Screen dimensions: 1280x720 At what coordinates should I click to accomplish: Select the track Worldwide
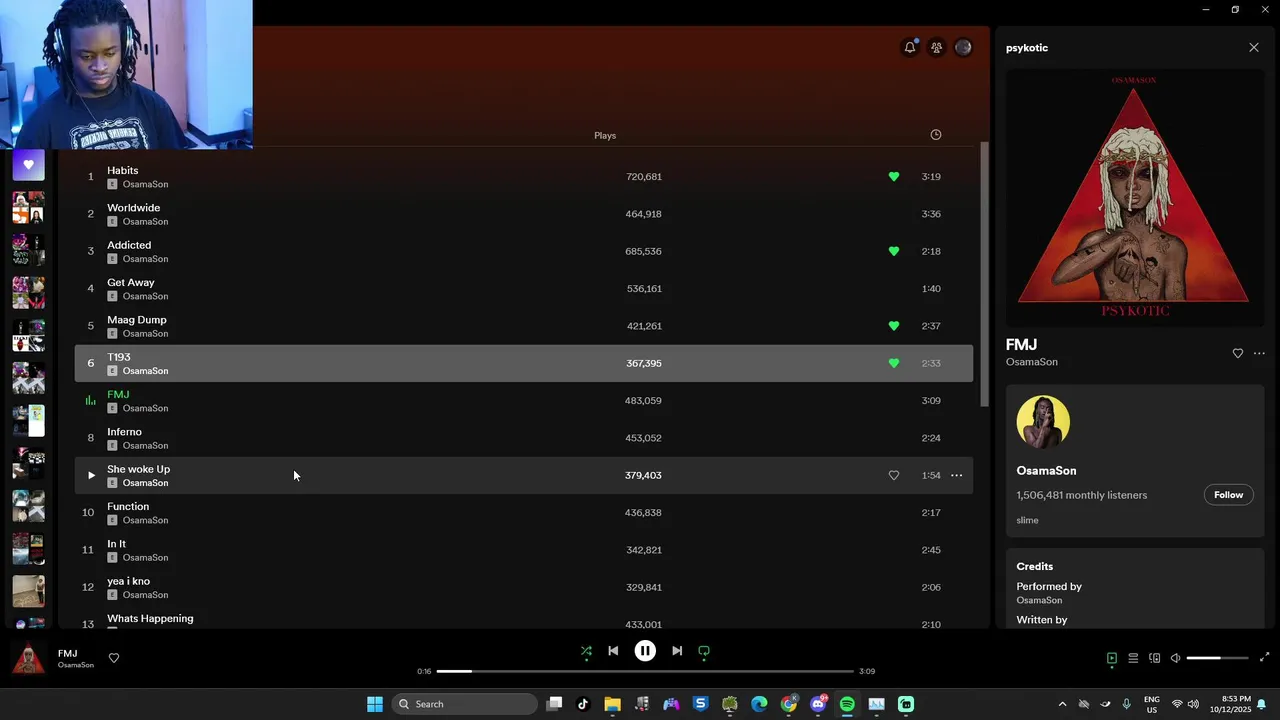tap(524, 214)
